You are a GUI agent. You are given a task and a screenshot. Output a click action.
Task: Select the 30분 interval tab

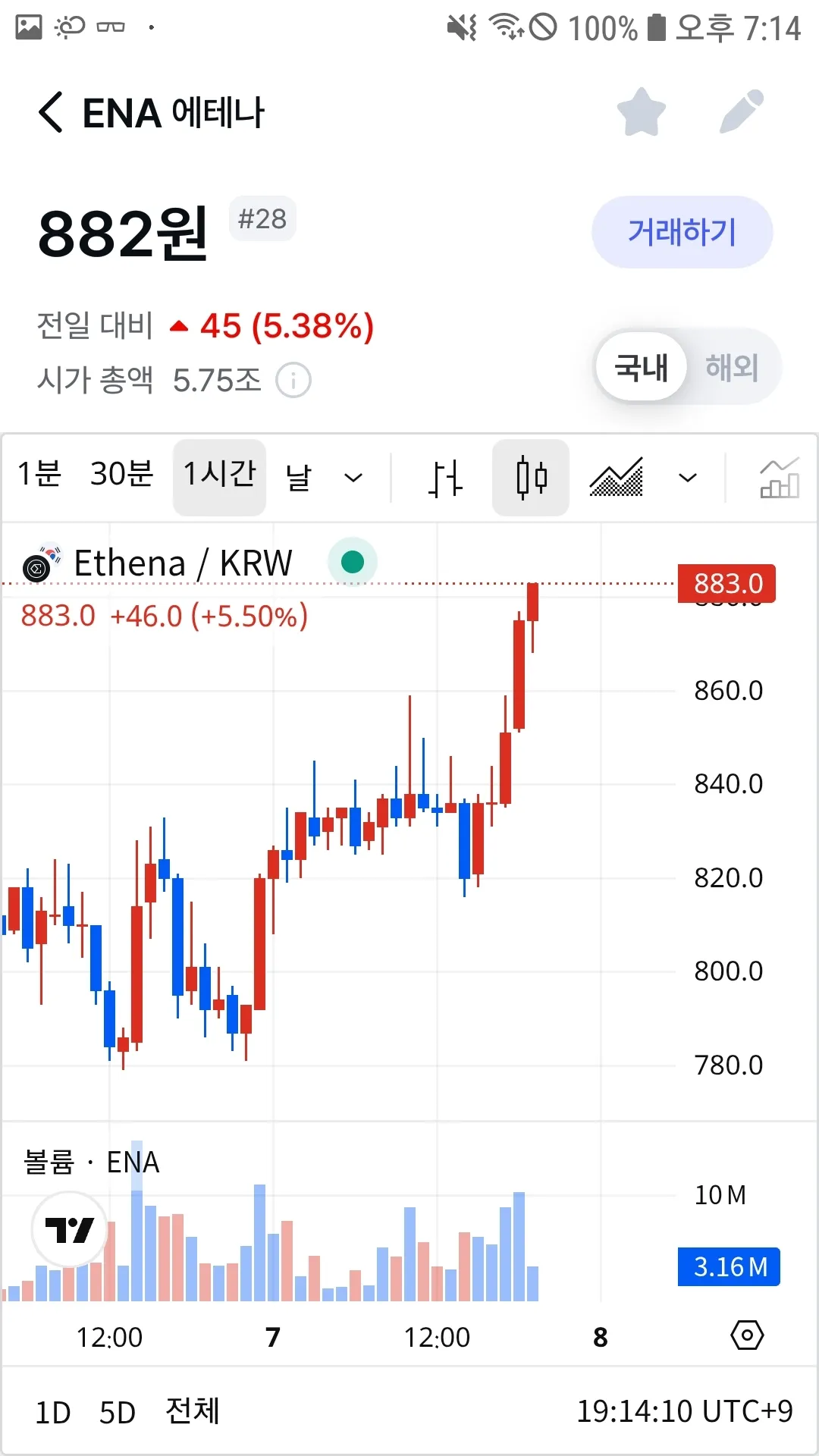tap(121, 474)
